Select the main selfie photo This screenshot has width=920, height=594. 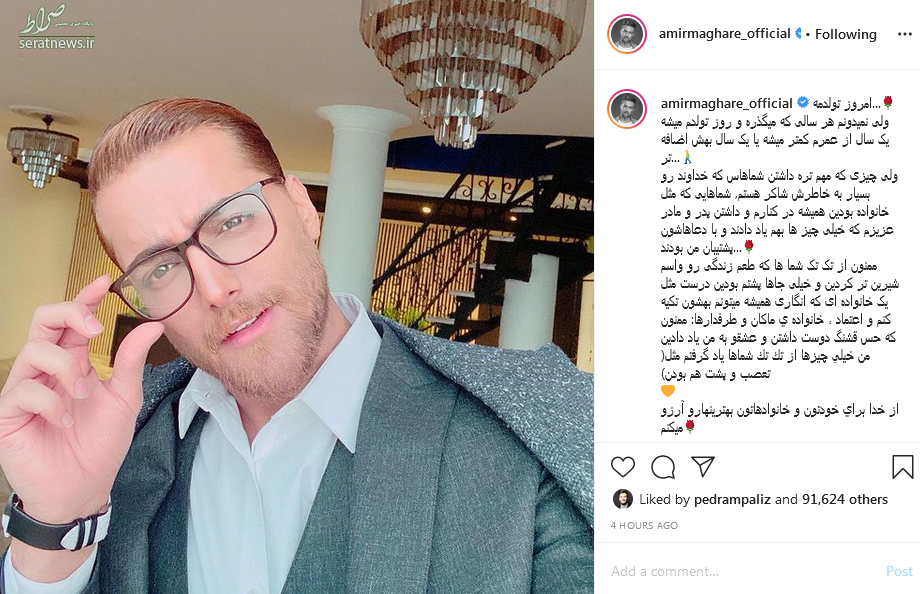pyautogui.click(x=297, y=297)
